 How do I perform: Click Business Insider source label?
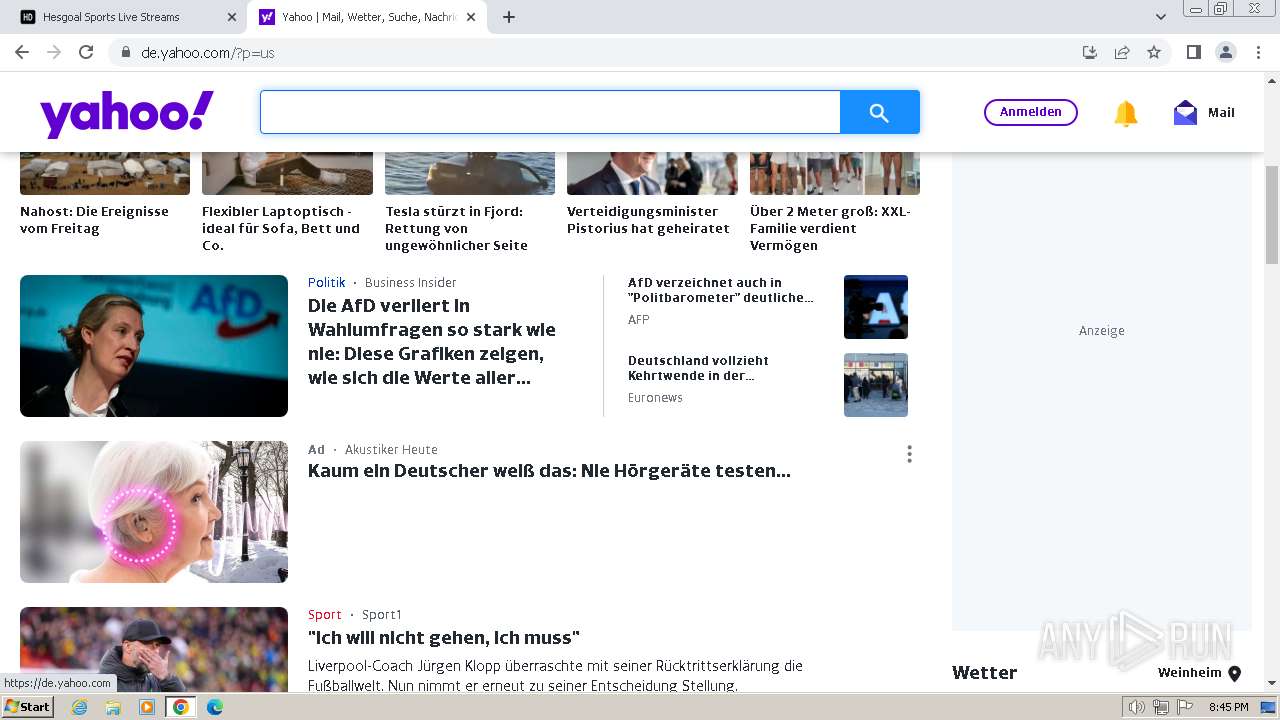(410, 283)
